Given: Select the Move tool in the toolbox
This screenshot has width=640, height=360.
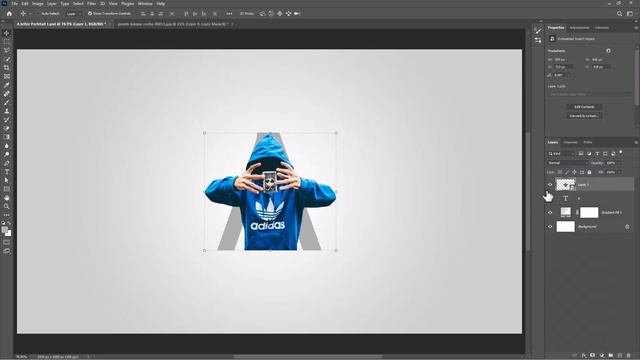Looking at the screenshot, I should coord(7,33).
